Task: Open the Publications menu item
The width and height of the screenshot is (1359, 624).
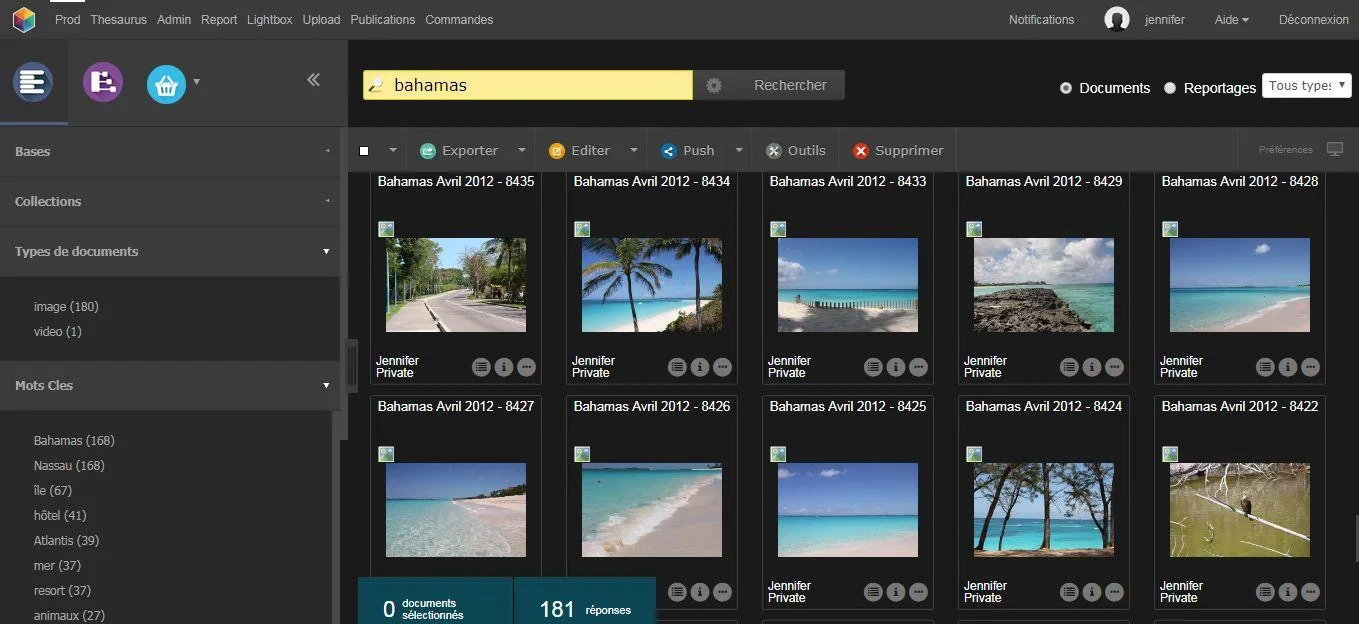Action: [x=383, y=20]
